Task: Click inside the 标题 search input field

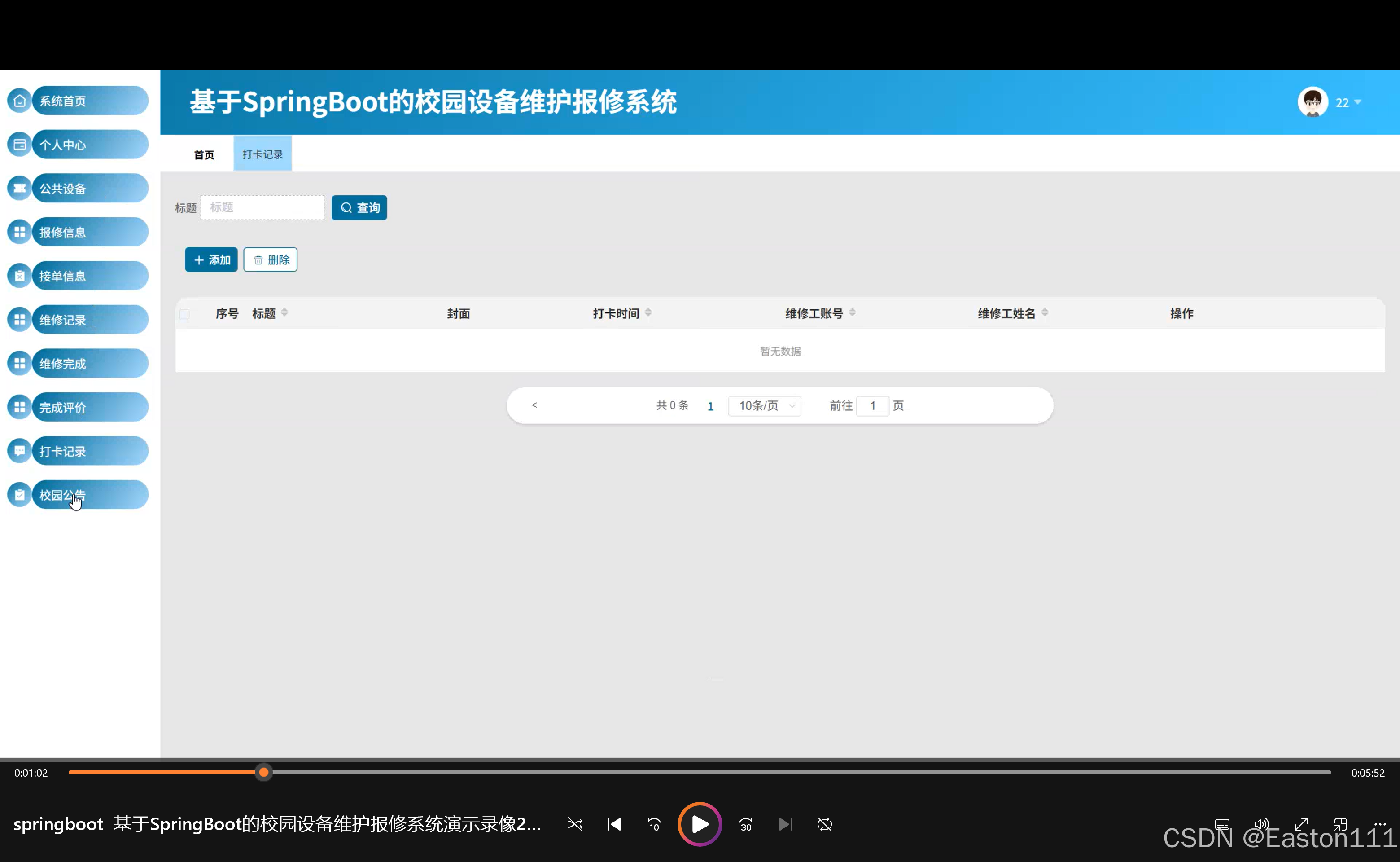Action: click(x=262, y=207)
